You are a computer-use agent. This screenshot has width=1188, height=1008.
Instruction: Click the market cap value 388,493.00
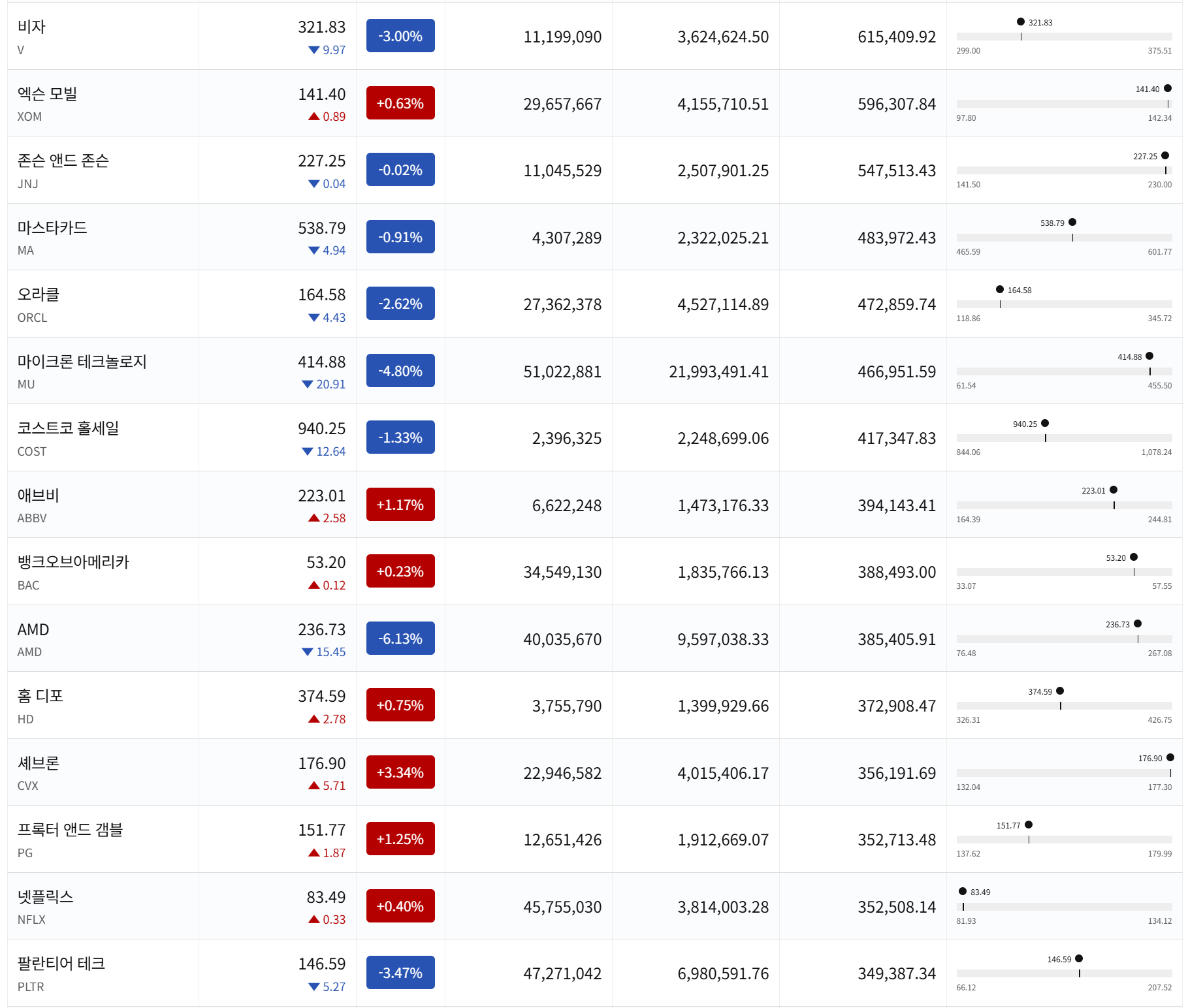[897, 573]
